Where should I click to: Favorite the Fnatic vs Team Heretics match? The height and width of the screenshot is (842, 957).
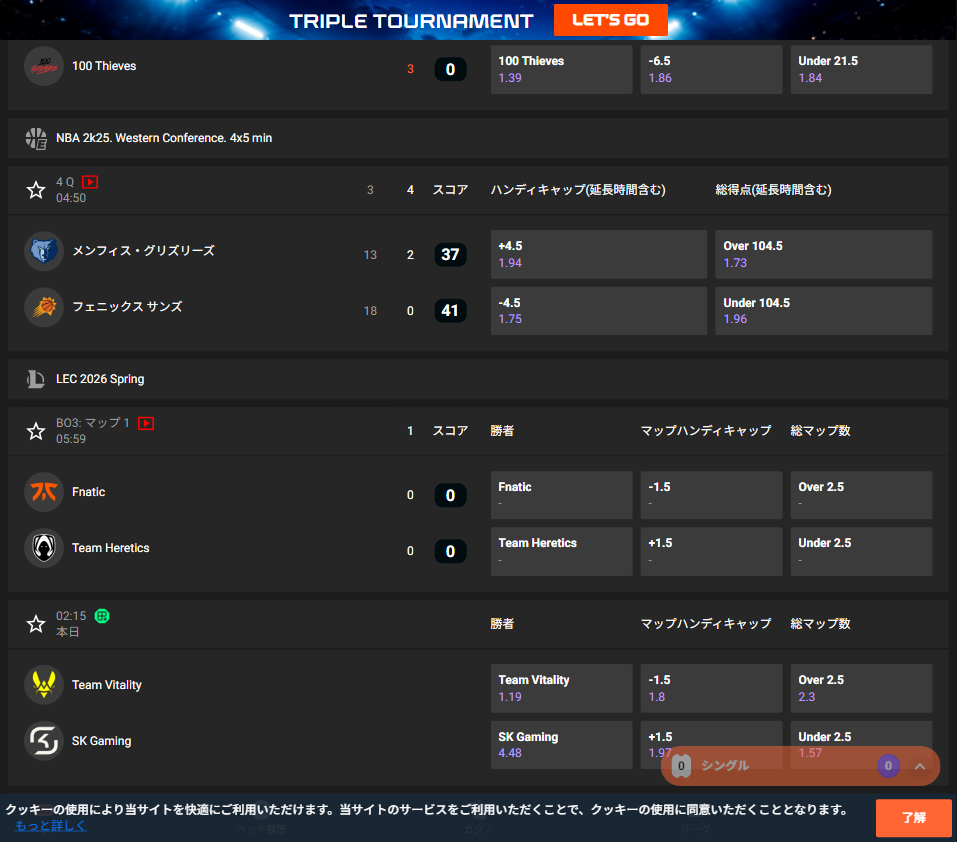(x=36, y=431)
